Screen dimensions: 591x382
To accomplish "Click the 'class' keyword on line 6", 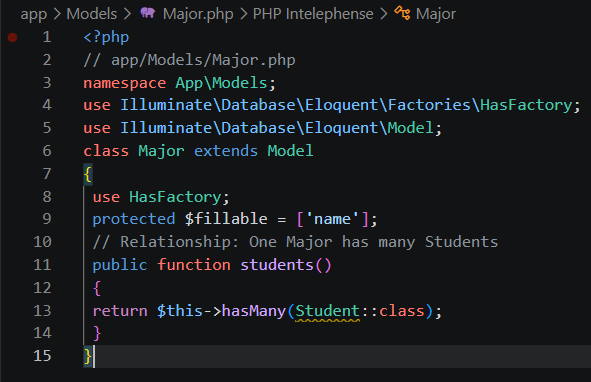I will (106, 151).
